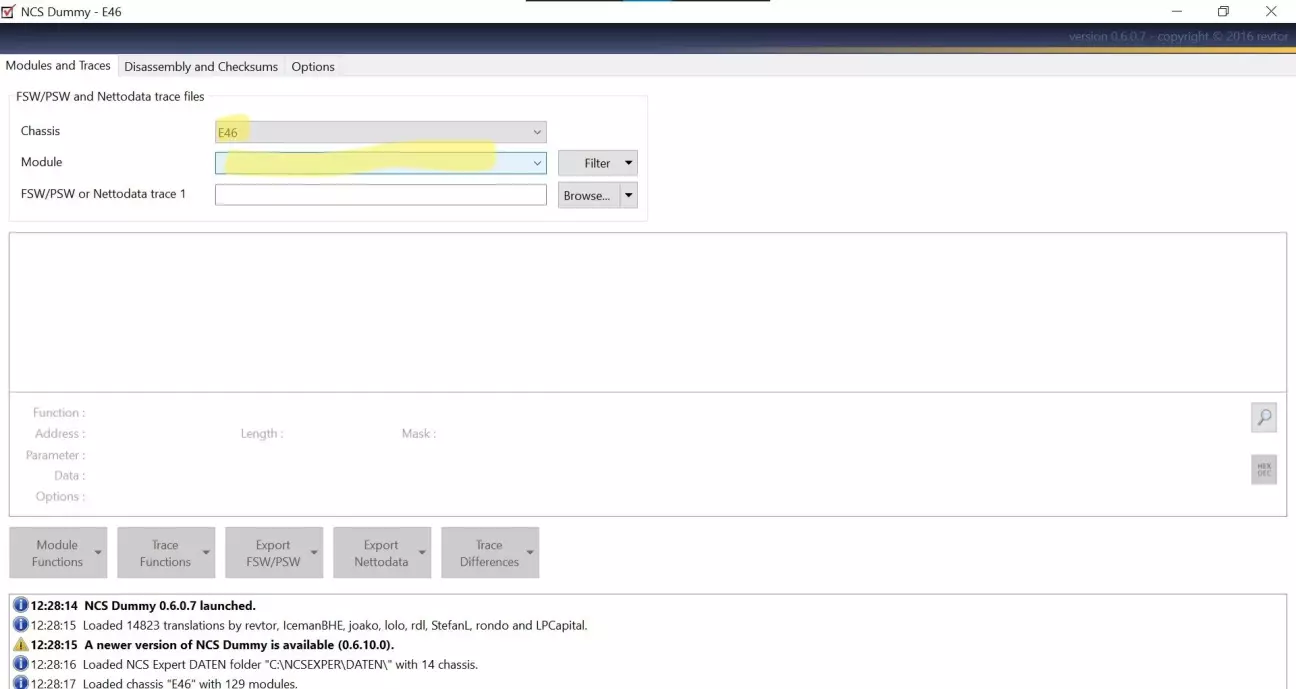The width and height of the screenshot is (1296, 689).
Task: Click the info icon beside 'Loaded NCS Expert DATEN folder'
Action: pos(20,664)
